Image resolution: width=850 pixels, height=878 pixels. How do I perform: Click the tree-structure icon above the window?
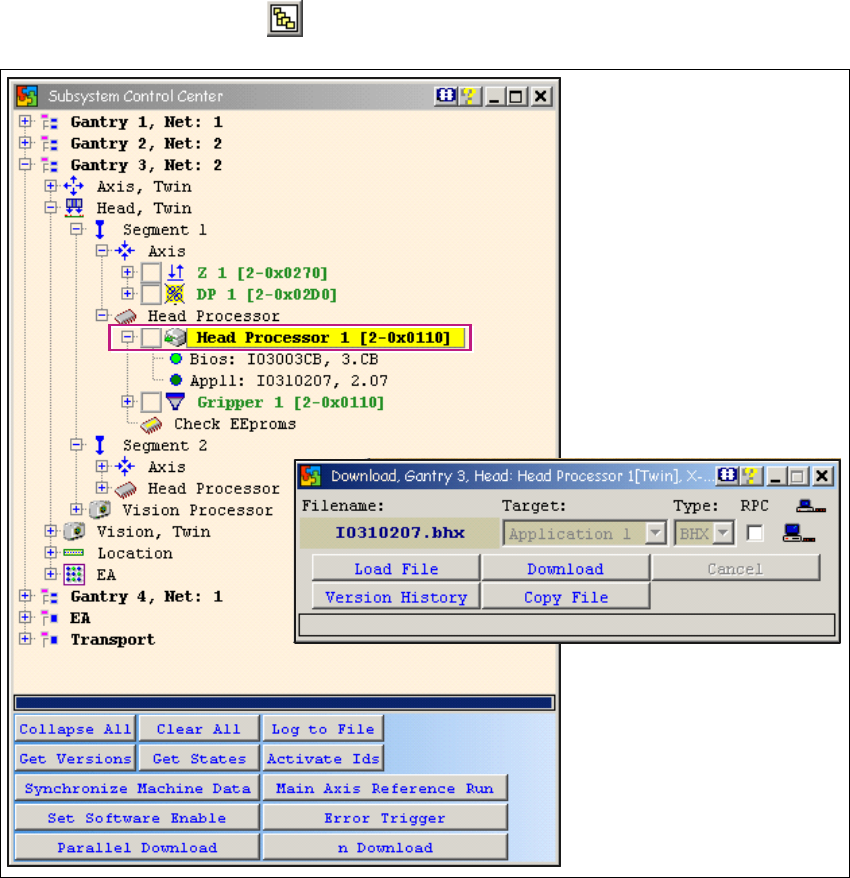coord(284,19)
